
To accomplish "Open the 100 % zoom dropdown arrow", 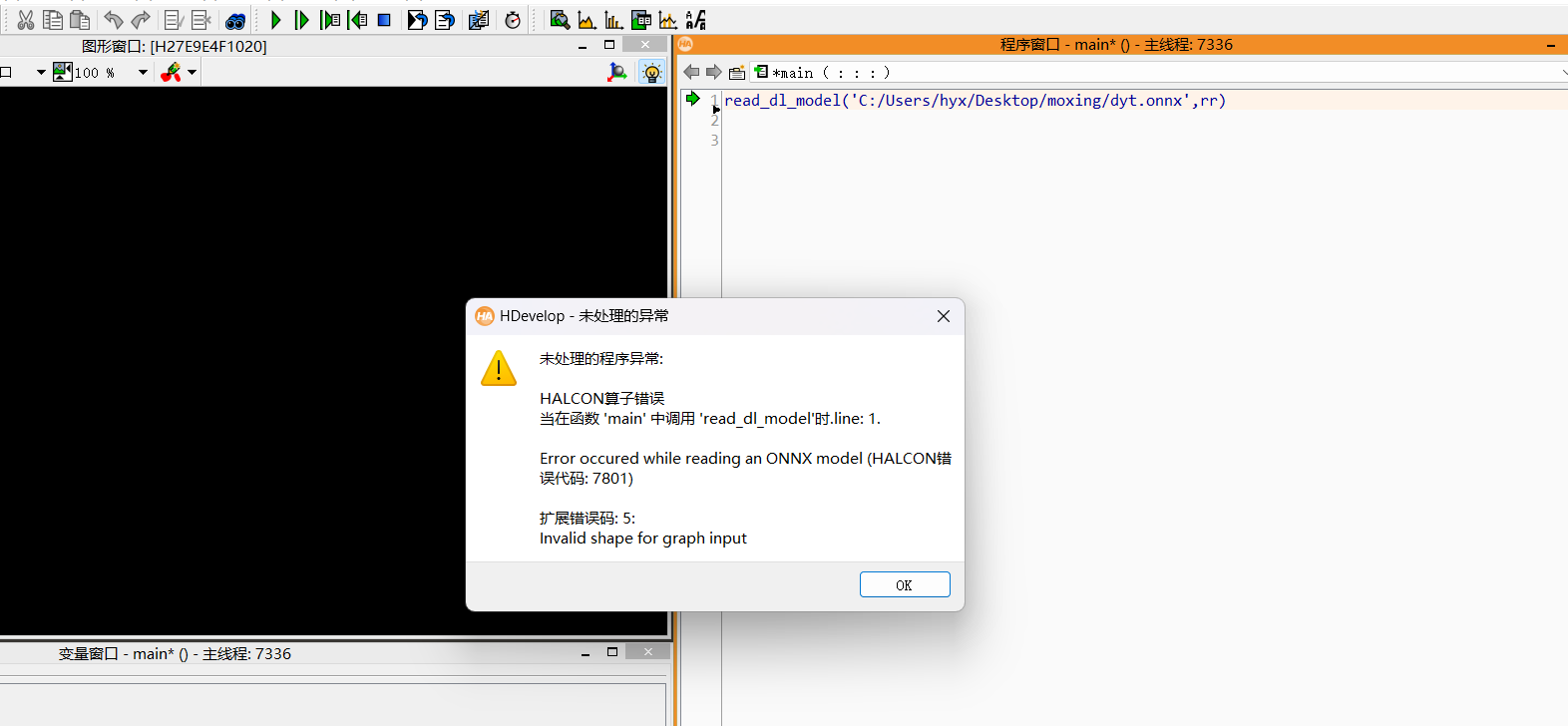I will pos(143,72).
